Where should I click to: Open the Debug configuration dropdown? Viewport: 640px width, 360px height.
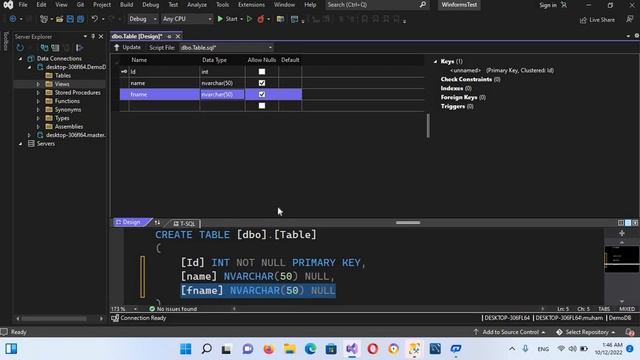tap(143, 19)
